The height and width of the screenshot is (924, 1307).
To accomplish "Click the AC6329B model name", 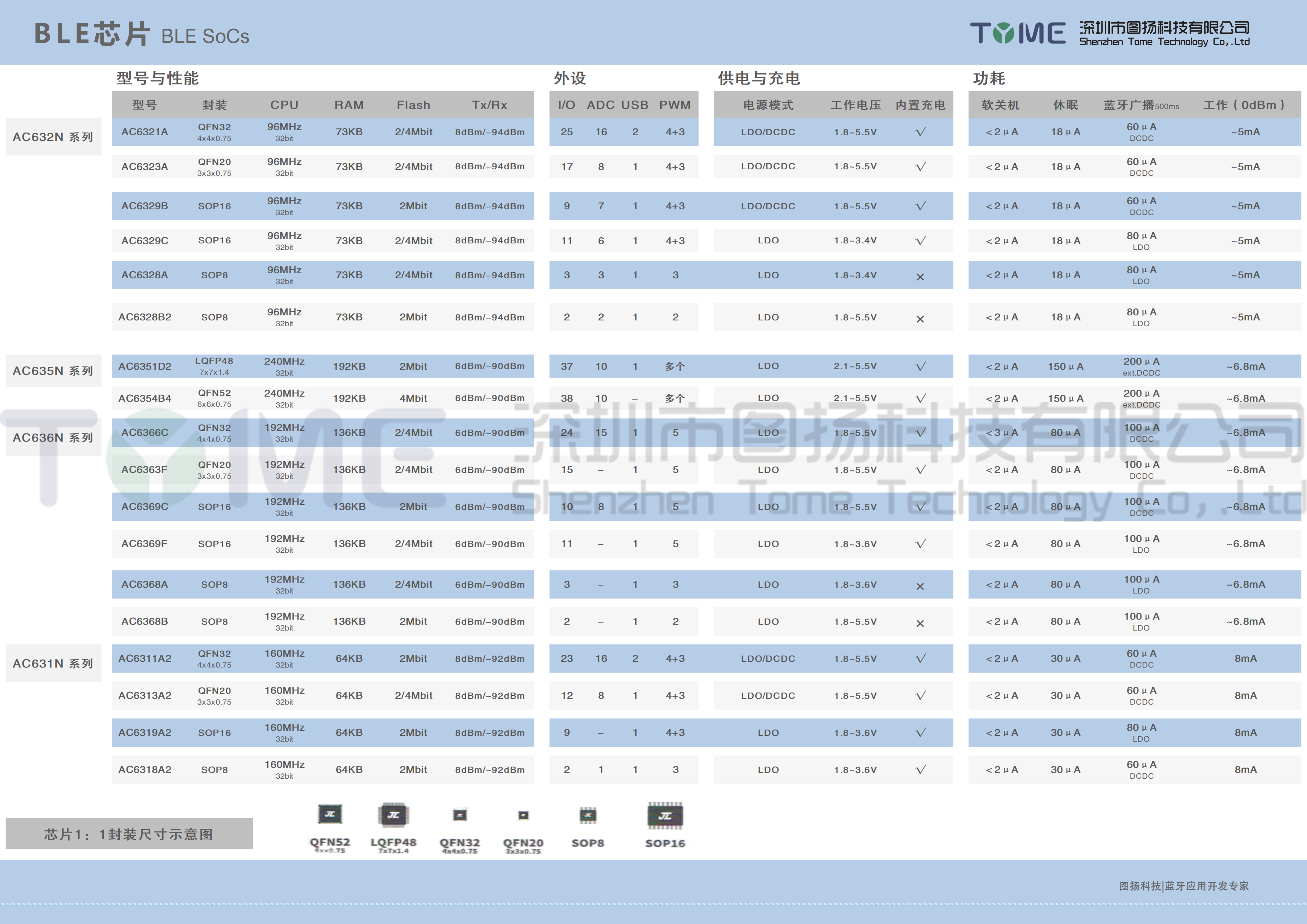I will coord(145,206).
